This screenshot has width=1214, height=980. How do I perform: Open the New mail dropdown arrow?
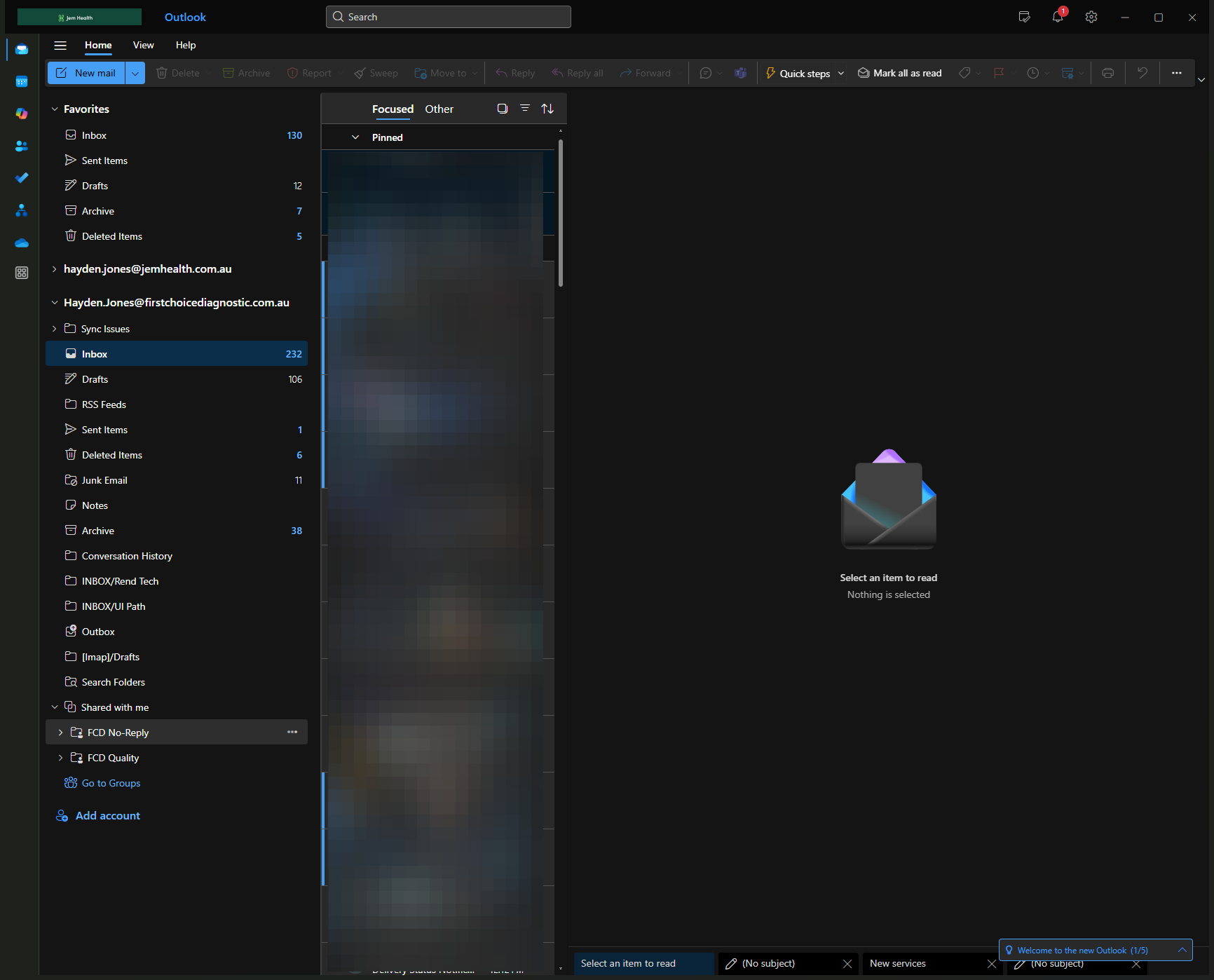point(135,73)
